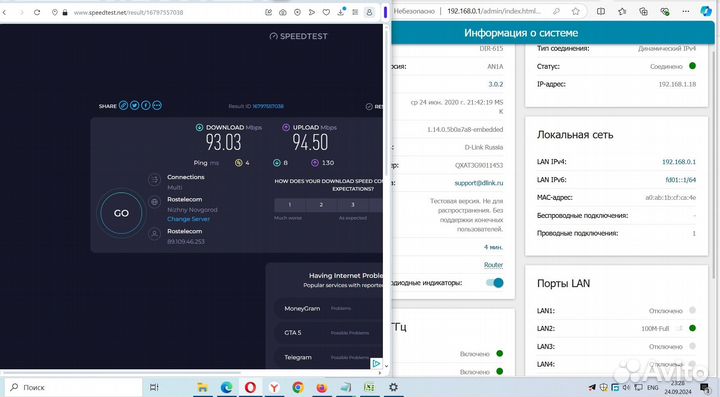Open the Copilot sidebar icon
Viewport: 720px width, 397px height.
(706, 11)
